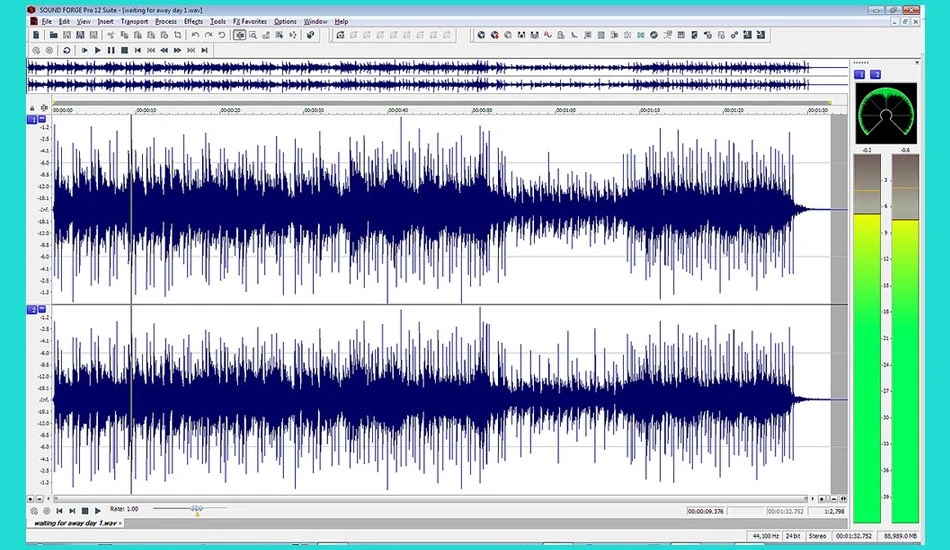
Task: Click the 00:00:10 time ruler mark
Action: [x=146, y=110]
